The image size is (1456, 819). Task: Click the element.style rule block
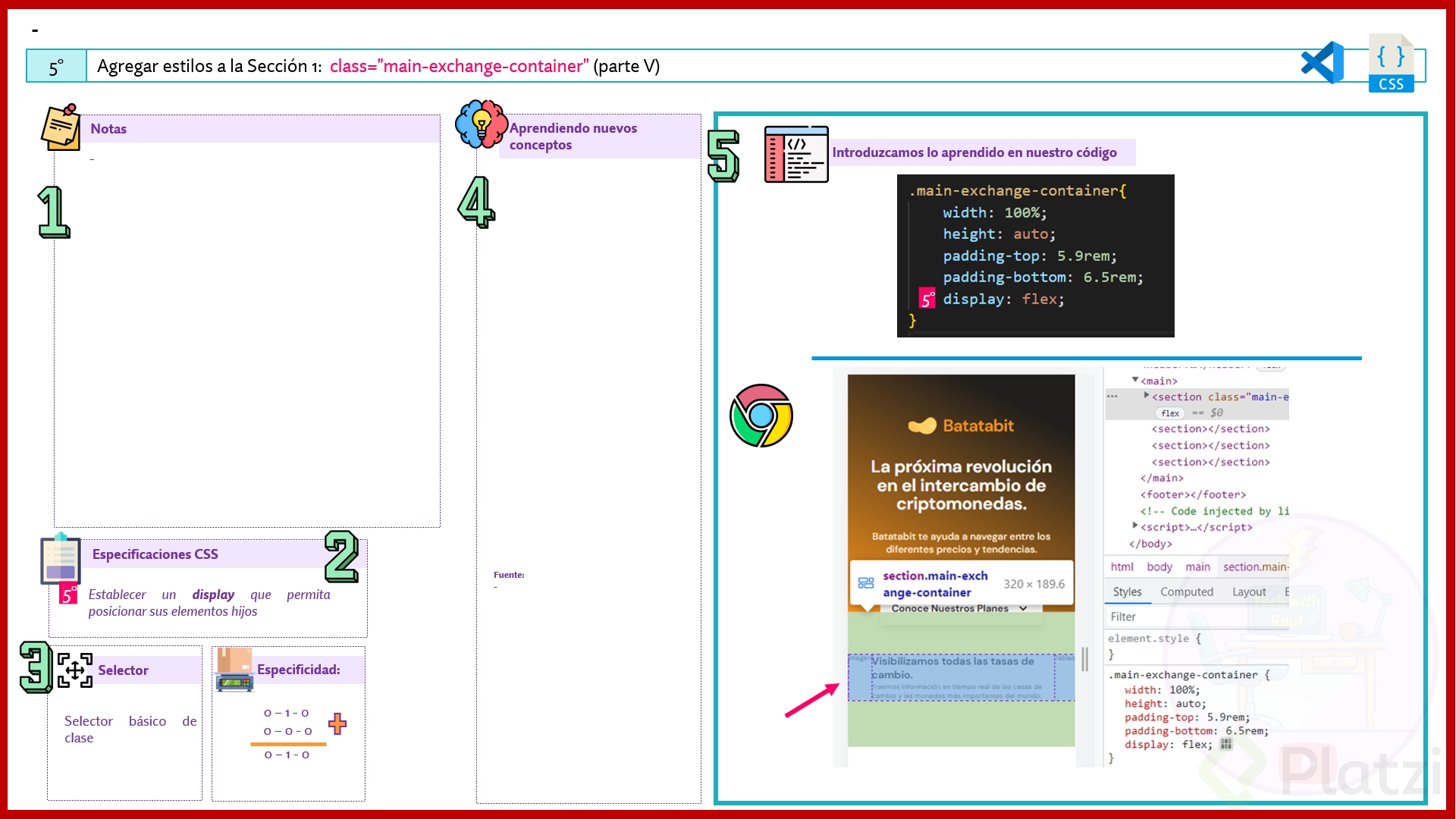1154,646
